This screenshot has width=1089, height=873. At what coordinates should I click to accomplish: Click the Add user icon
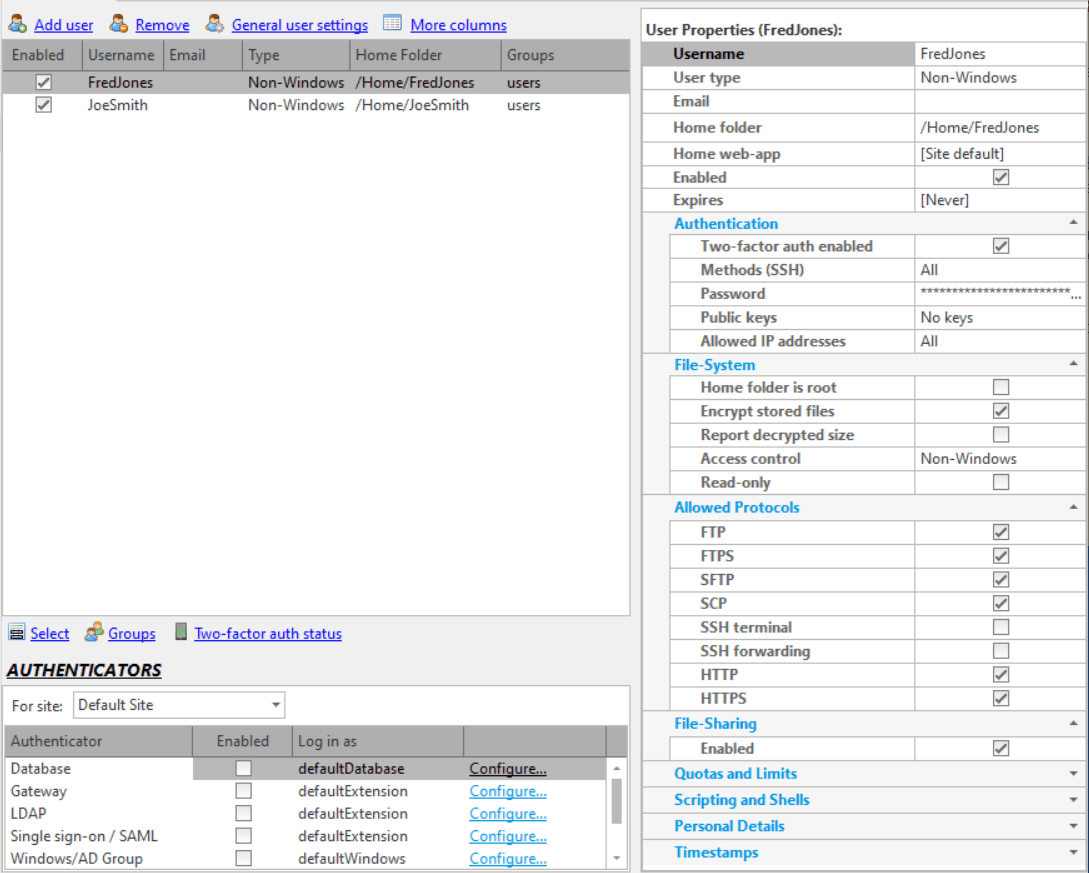click(17, 24)
